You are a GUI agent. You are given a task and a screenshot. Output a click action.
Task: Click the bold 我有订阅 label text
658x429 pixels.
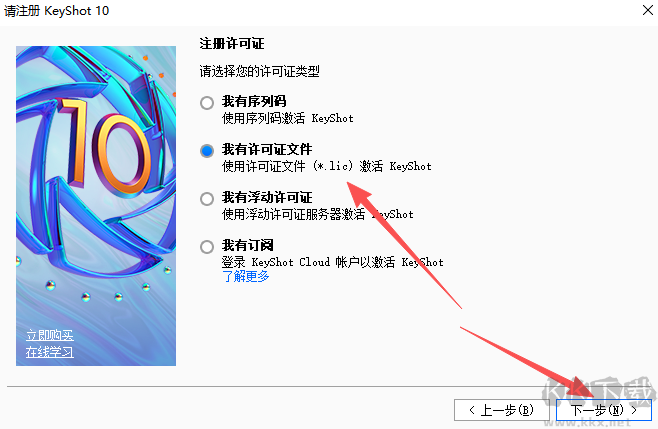[x=248, y=245]
